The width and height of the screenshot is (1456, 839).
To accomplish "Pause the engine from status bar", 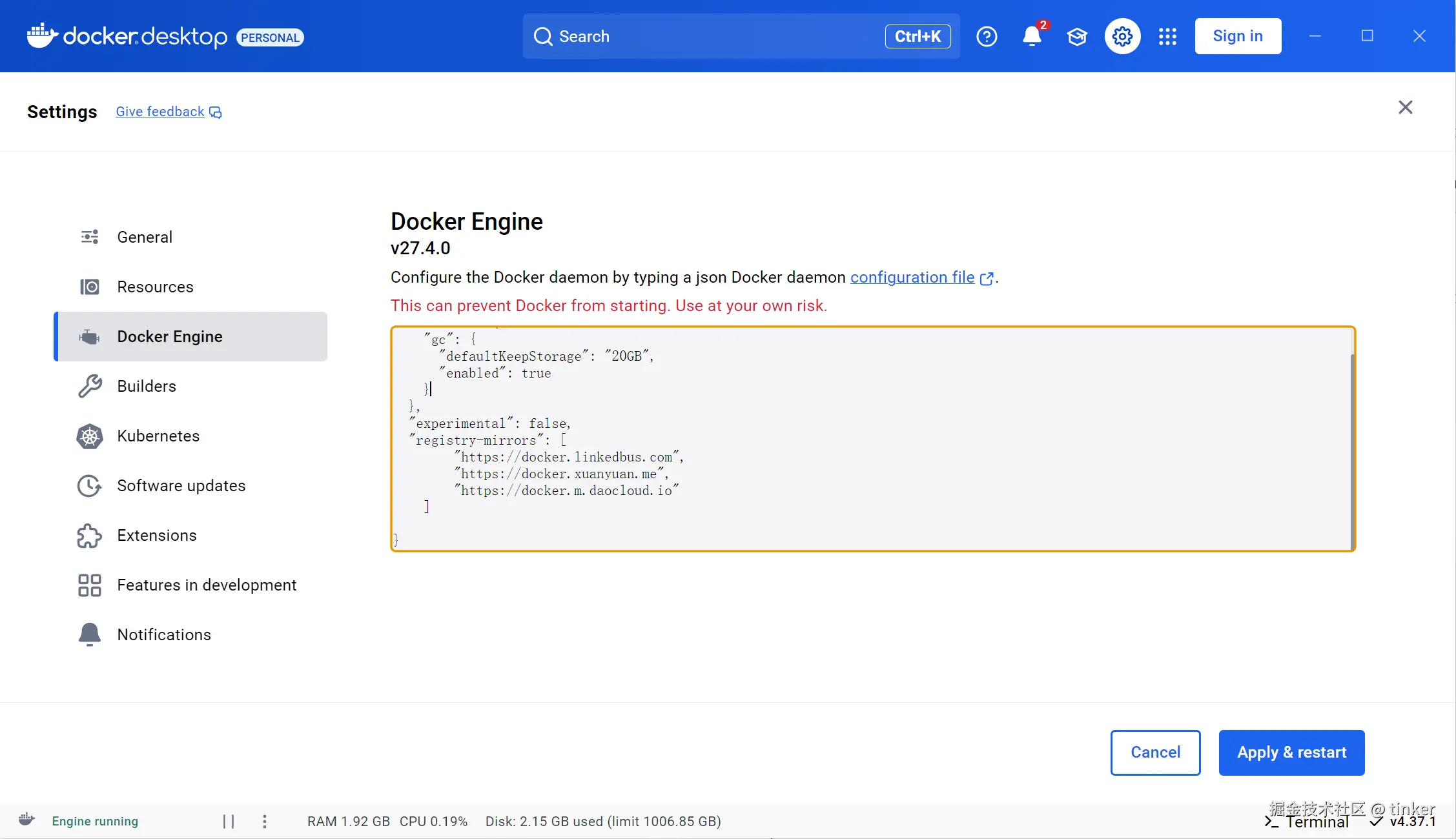I will pos(229,821).
